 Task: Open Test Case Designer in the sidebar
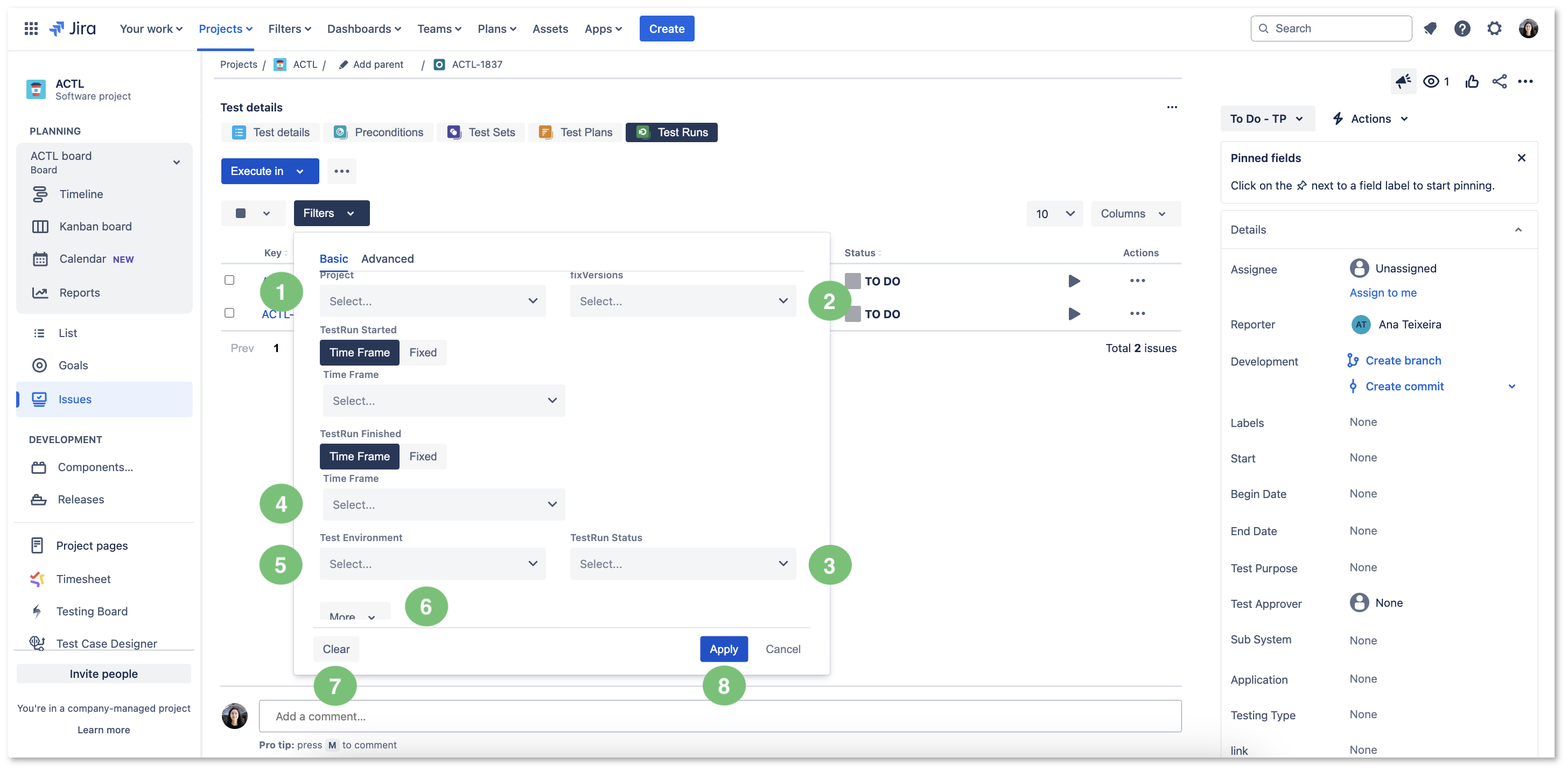pyautogui.click(x=107, y=643)
